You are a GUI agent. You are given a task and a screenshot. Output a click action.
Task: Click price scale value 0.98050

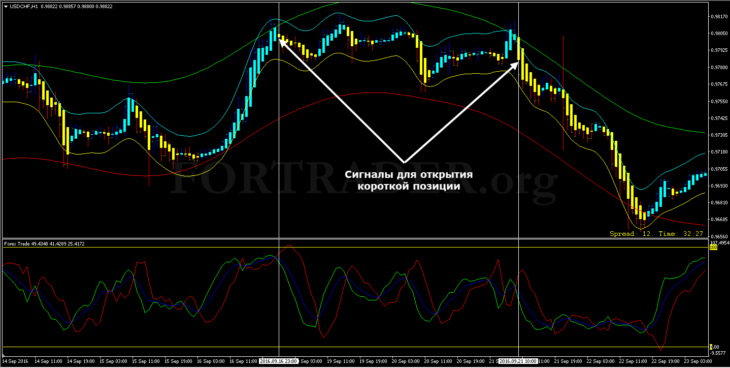(718, 33)
